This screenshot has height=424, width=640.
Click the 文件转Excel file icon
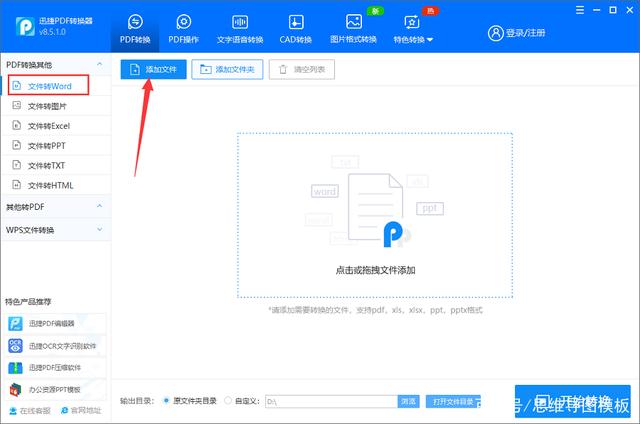pyautogui.click(x=17, y=125)
